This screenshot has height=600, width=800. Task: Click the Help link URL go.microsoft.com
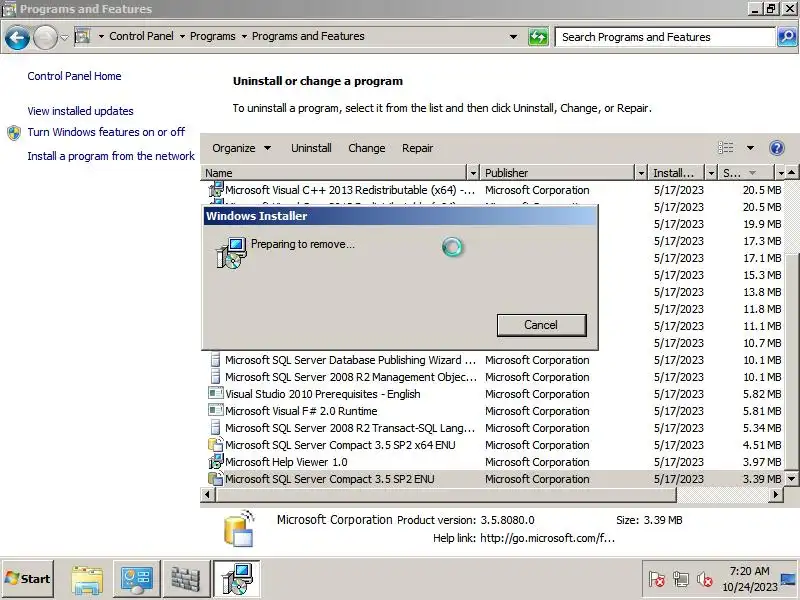[547, 538]
